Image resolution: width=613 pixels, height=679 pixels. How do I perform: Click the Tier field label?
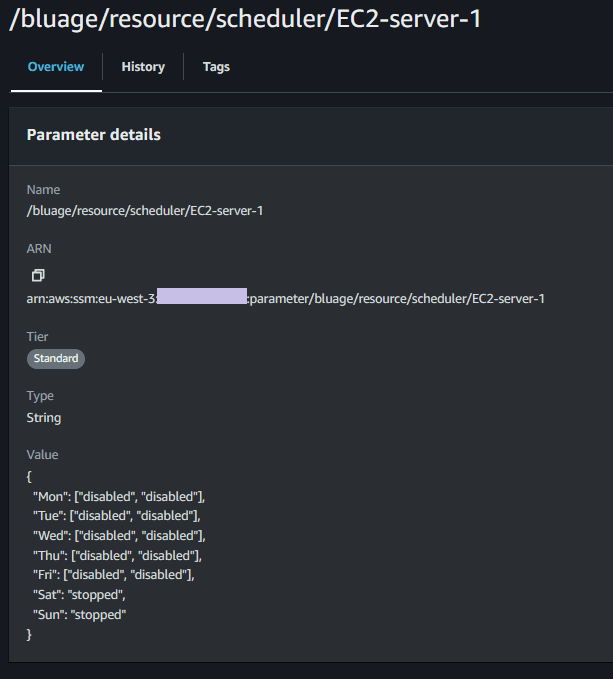pyautogui.click(x=37, y=336)
